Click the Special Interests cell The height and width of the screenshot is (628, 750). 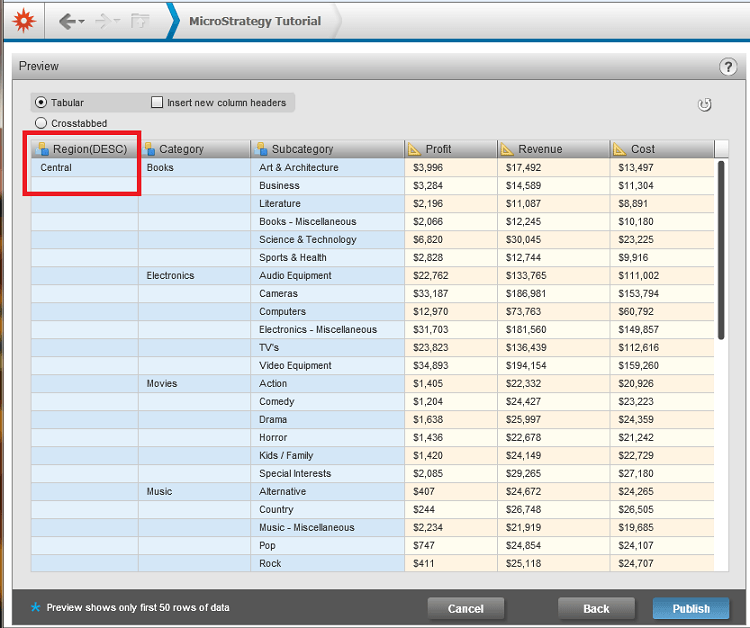[327, 474]
